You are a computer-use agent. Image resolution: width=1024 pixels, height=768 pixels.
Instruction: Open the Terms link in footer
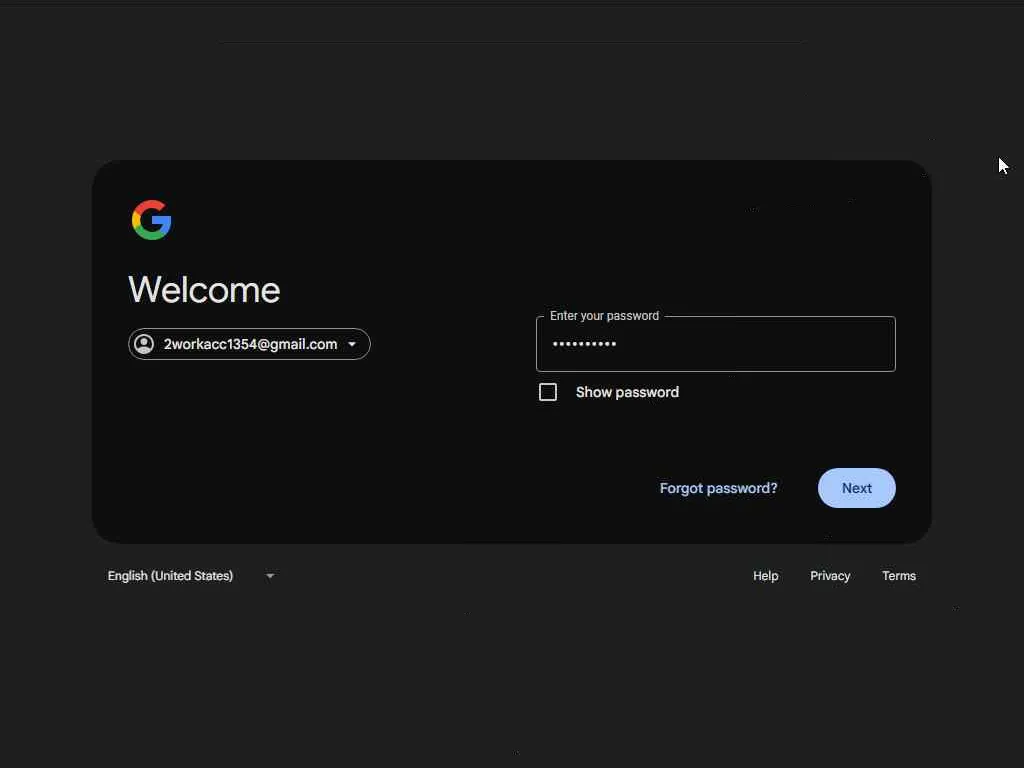pyautogui.click(x=899, y=575)
